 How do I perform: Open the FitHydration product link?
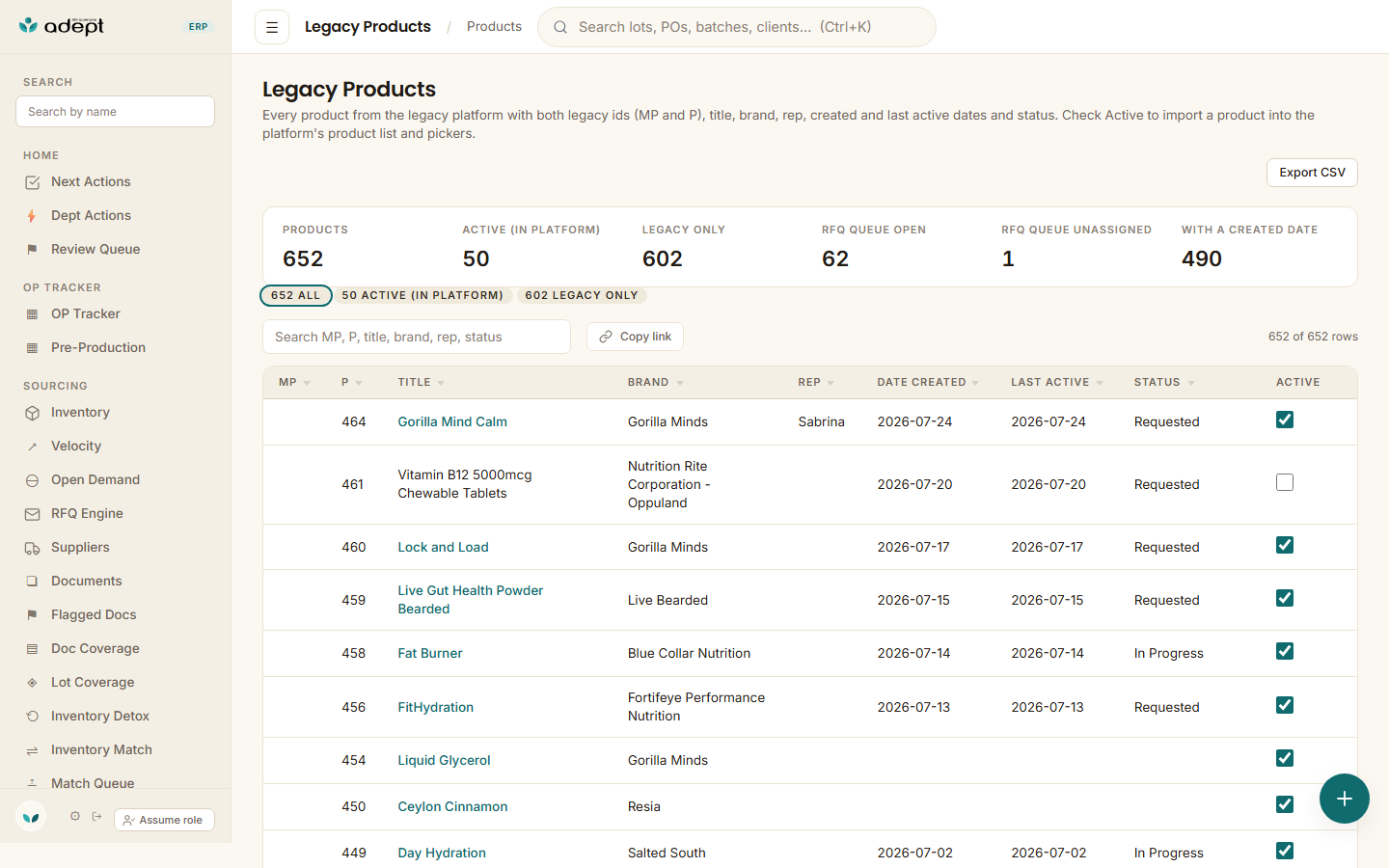[436, 707]
